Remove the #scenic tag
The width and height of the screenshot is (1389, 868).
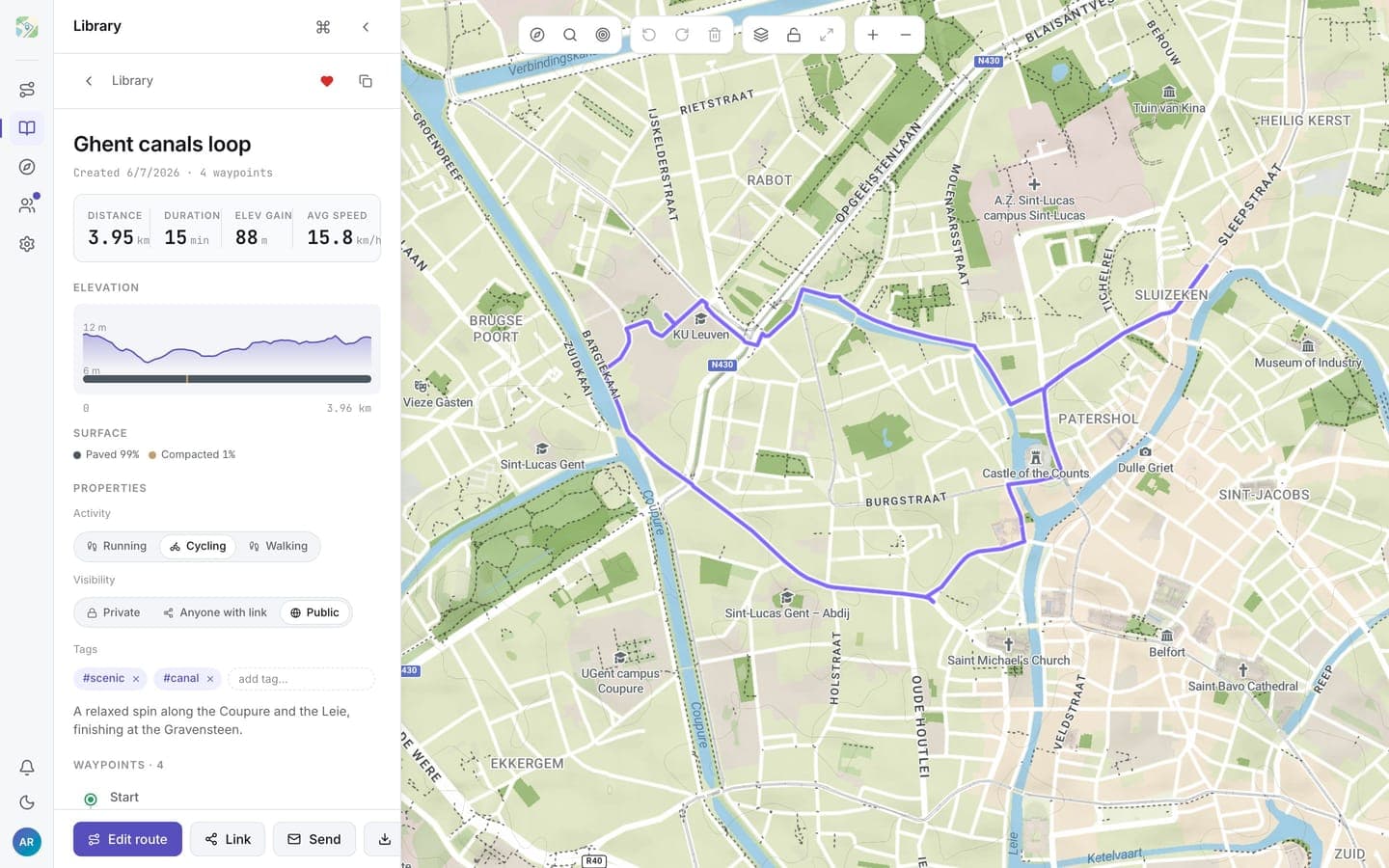pyautogui.click(x=136, y=679)
